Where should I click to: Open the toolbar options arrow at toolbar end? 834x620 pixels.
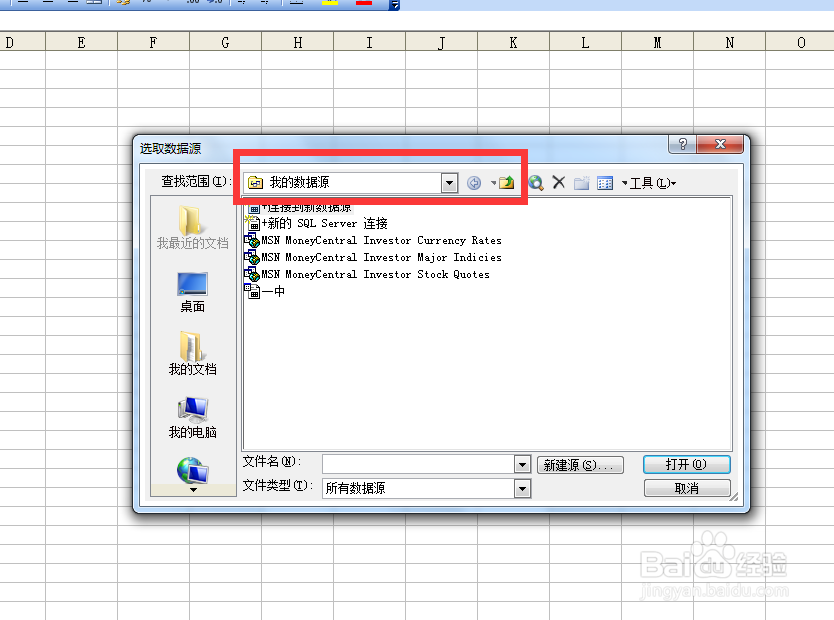395,5
